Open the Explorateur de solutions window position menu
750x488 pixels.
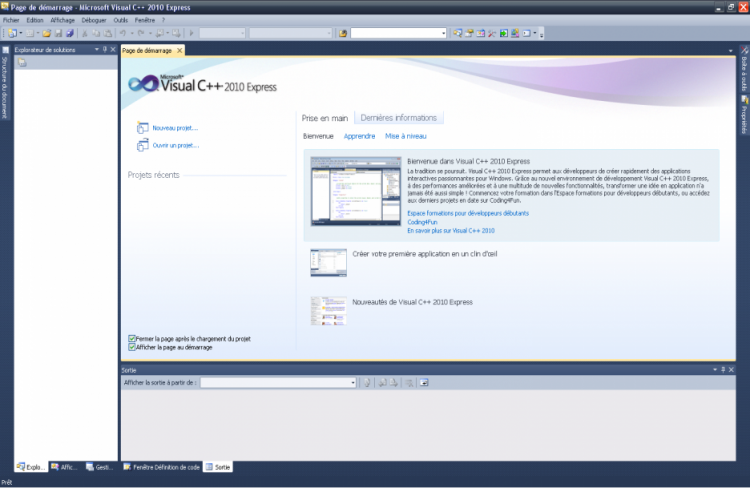[97, 49]
